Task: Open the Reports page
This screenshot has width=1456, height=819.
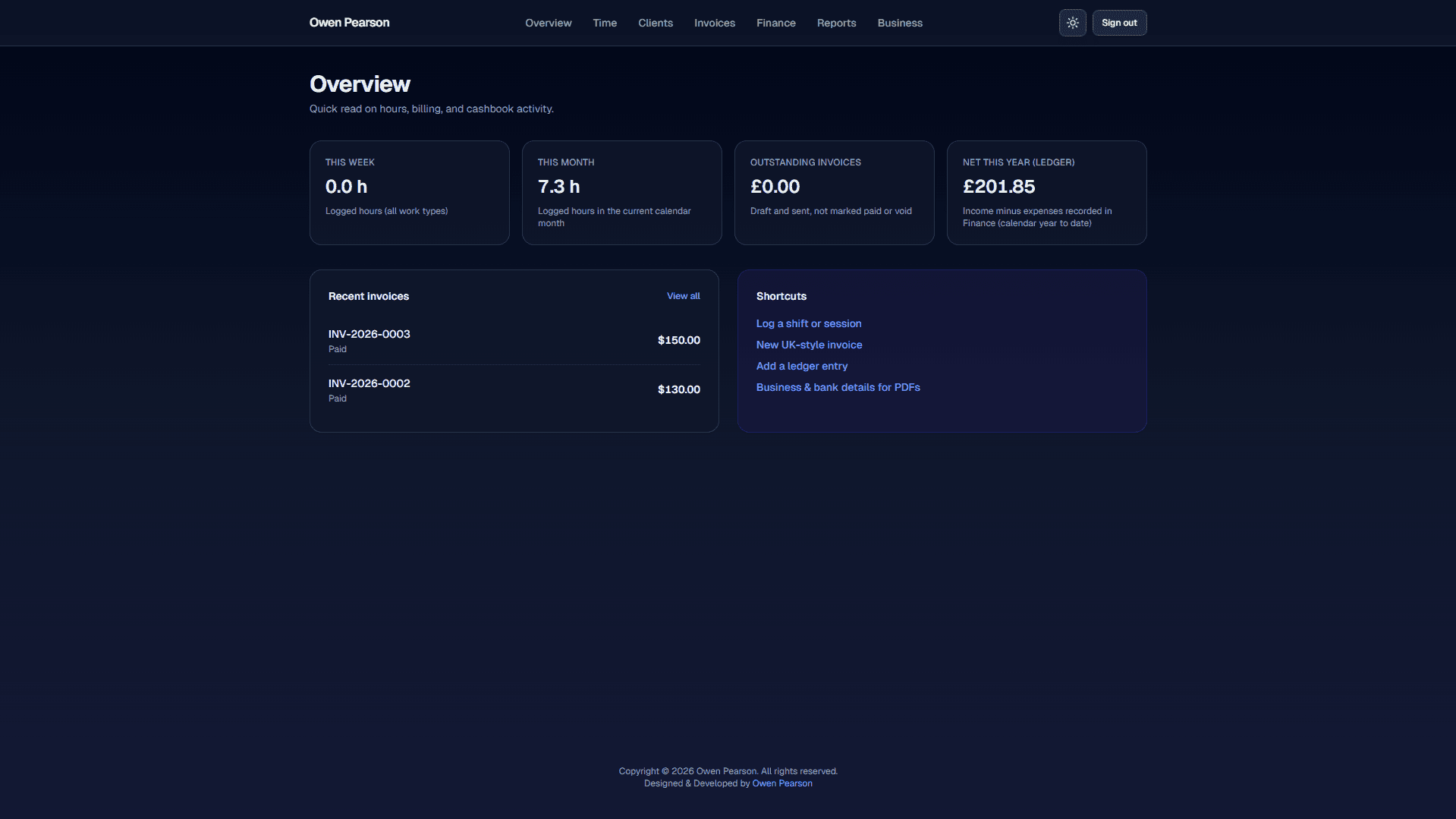Action: [835, 23]
